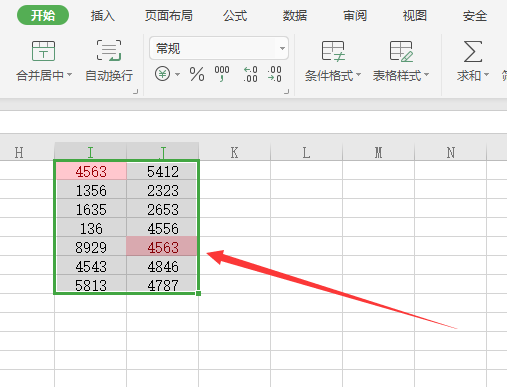Select cell containing 1356
This screenshot has width=507, height=387.
point(91,190)
